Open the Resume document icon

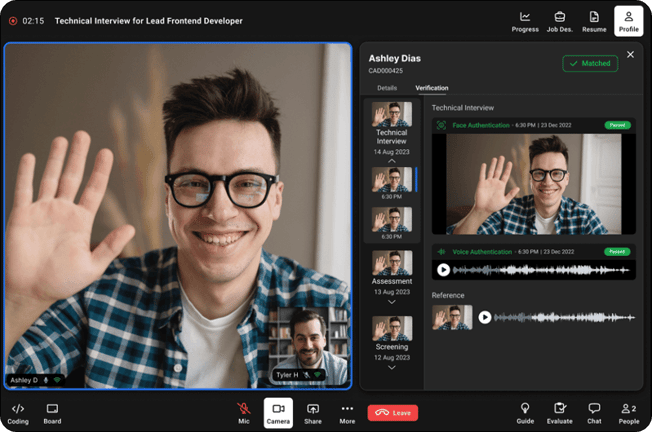(x=594, y=17)
